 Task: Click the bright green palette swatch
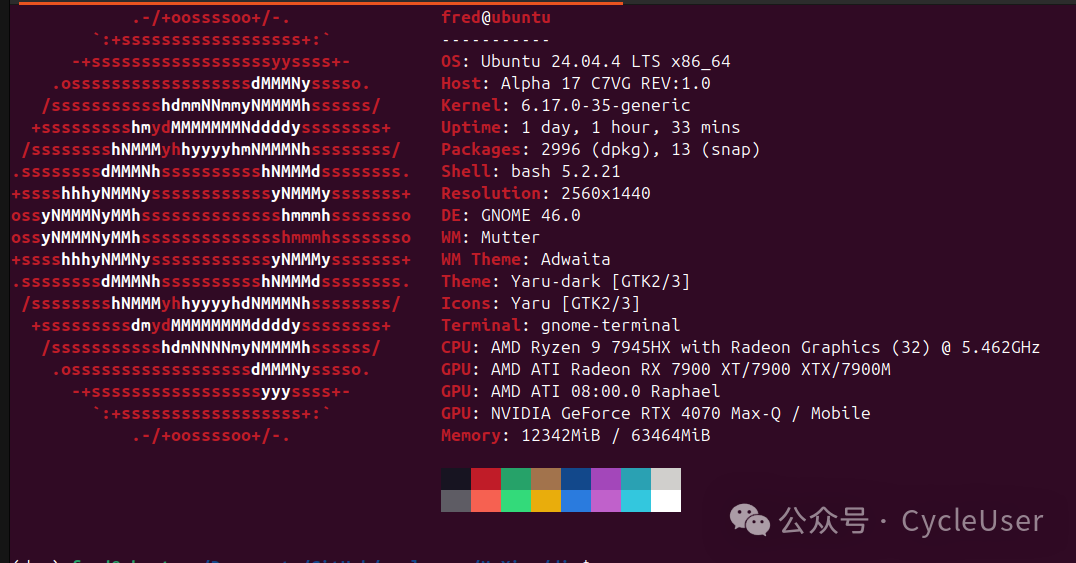pyautogui.click(x=516, y=501)
